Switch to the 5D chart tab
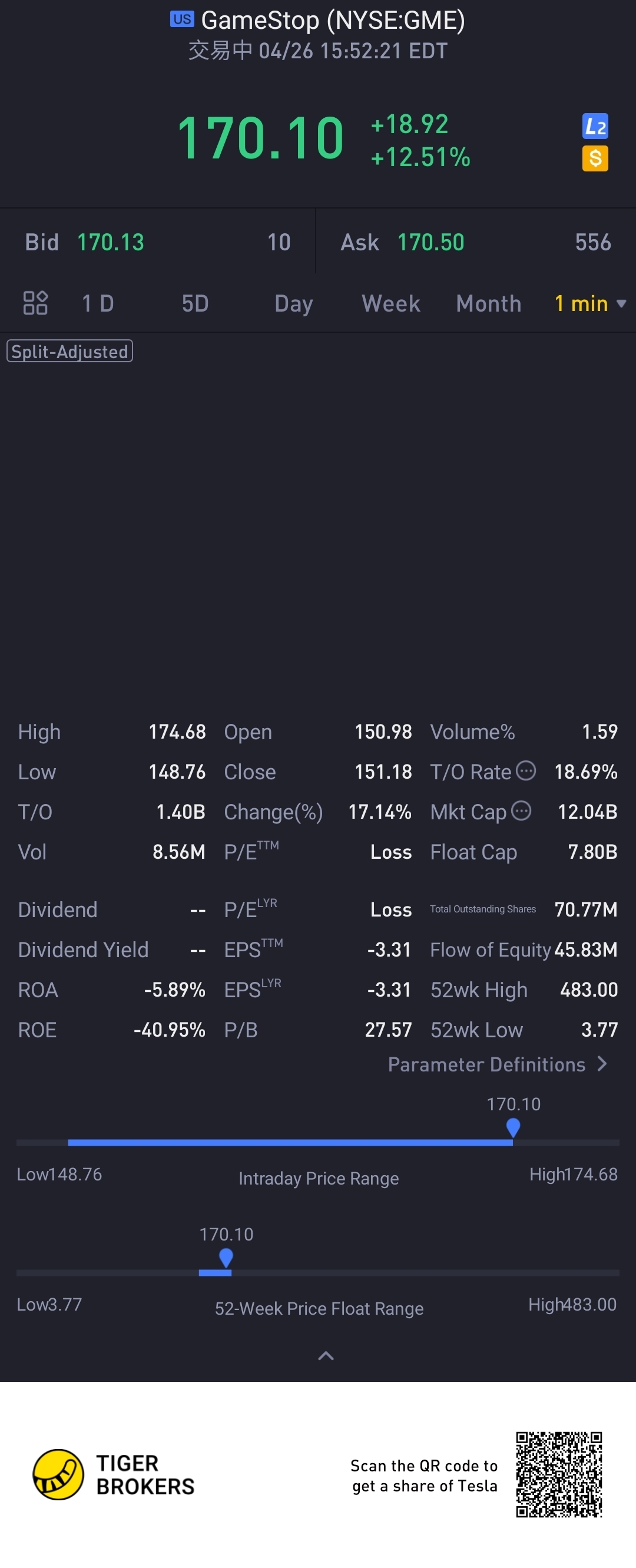 (x=196, y=303)
